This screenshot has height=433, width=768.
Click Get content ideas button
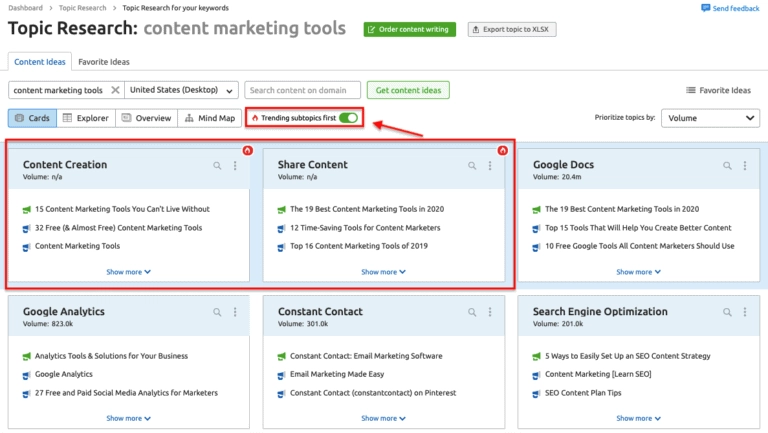[408, 90]
